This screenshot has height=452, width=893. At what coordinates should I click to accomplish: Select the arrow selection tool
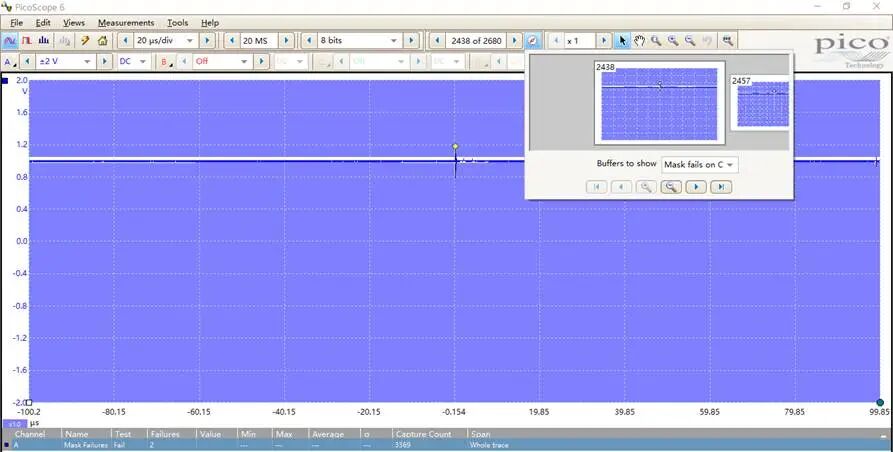click(622, 40)
